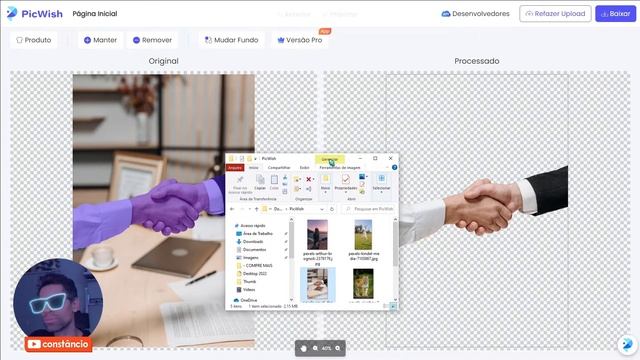Click the Explorer refresh icon
Screen dimensions: 640x360
332,209
